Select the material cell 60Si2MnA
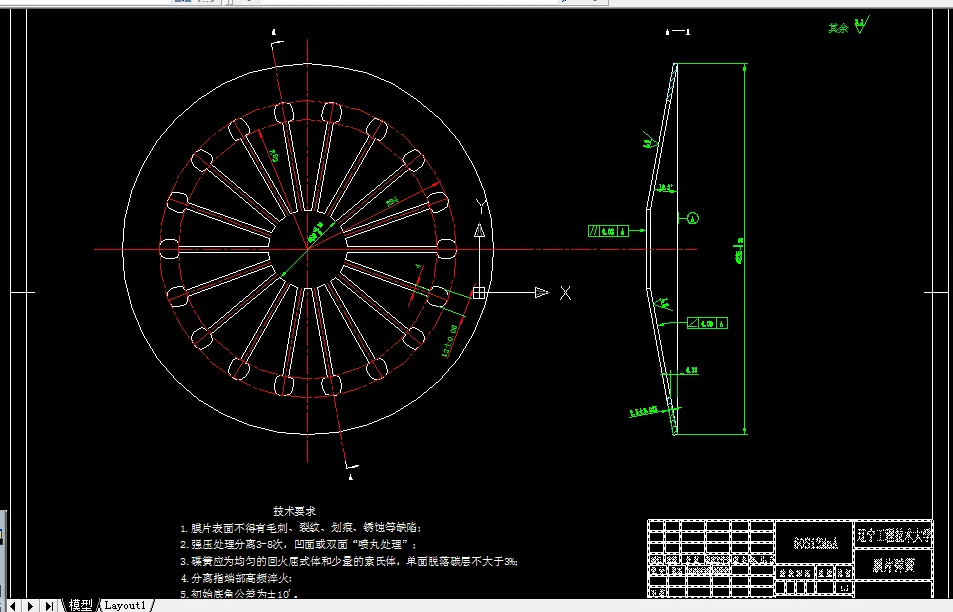The width and height of the screenshot is (953, 612). pos(815,543)
